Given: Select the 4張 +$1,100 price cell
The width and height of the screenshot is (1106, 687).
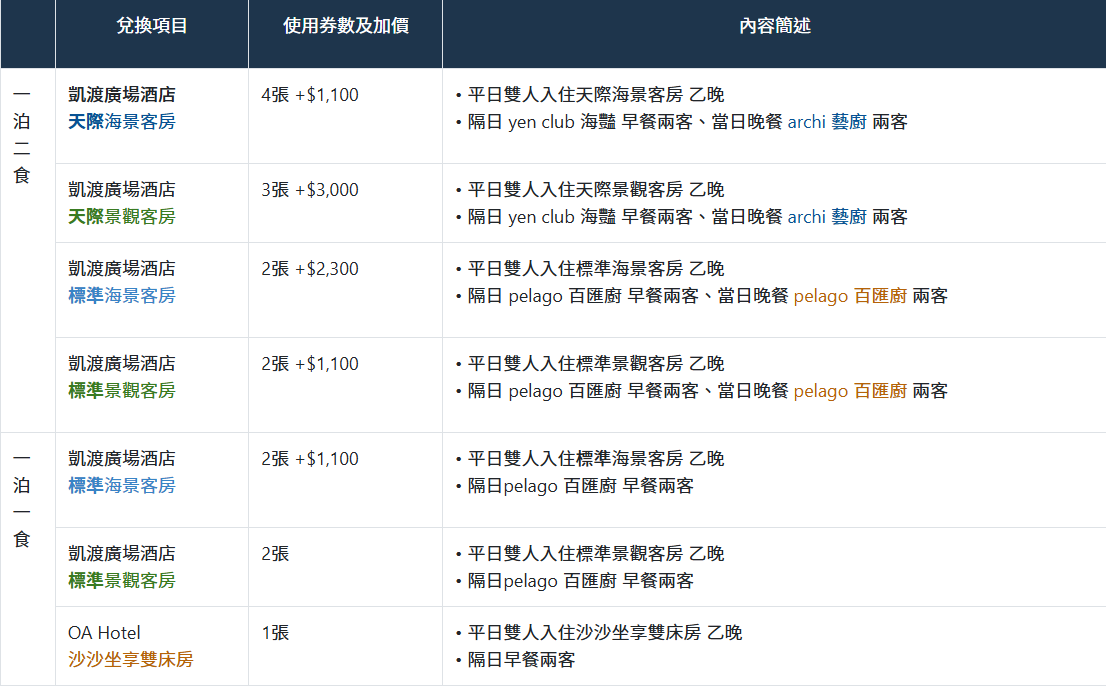Looking at the screenshot, I should (x=310, y=95).
